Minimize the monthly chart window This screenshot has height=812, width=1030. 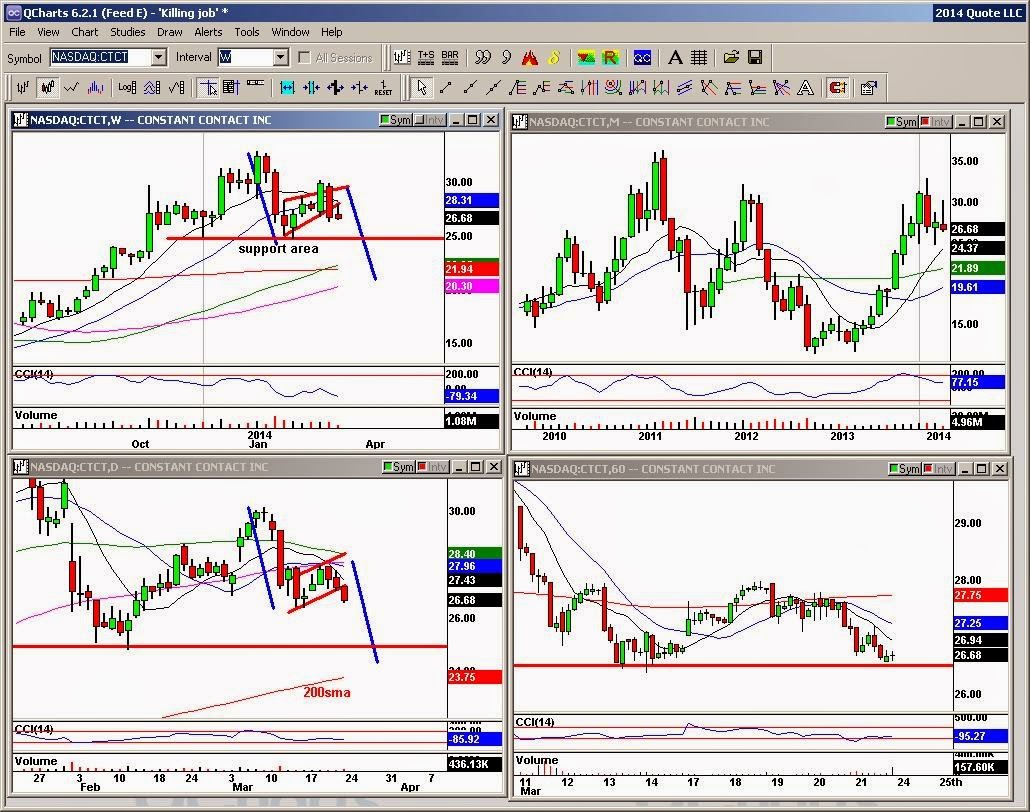coord(962,122)
